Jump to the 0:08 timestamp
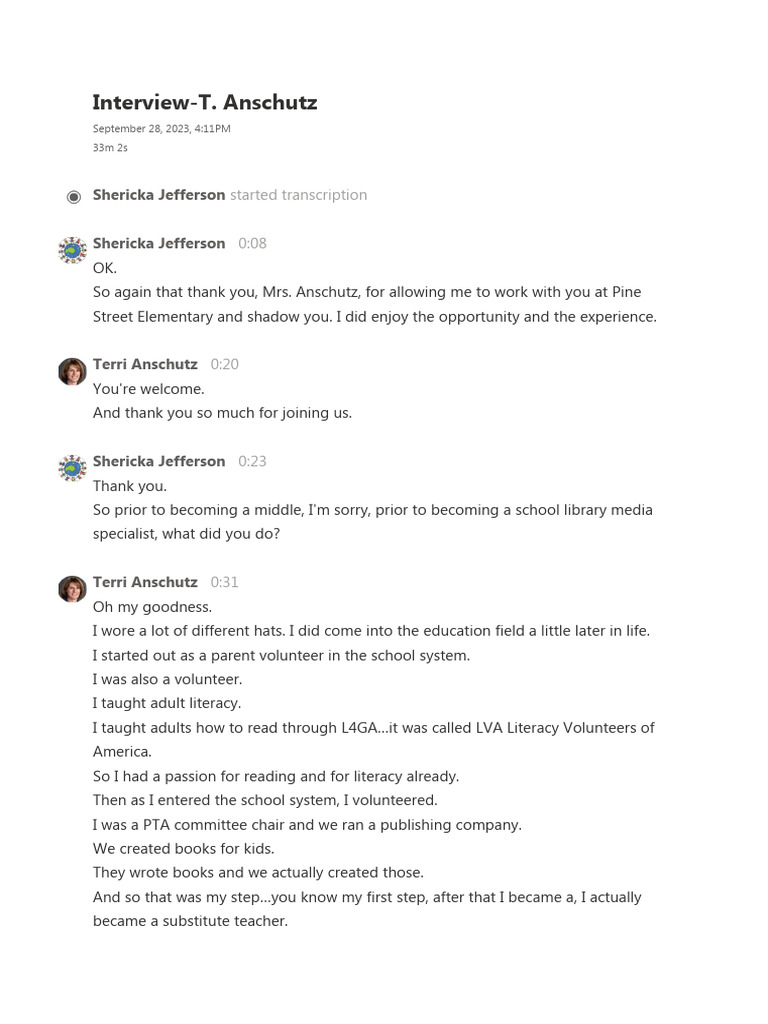The image size is (768, 1024). 252,244
